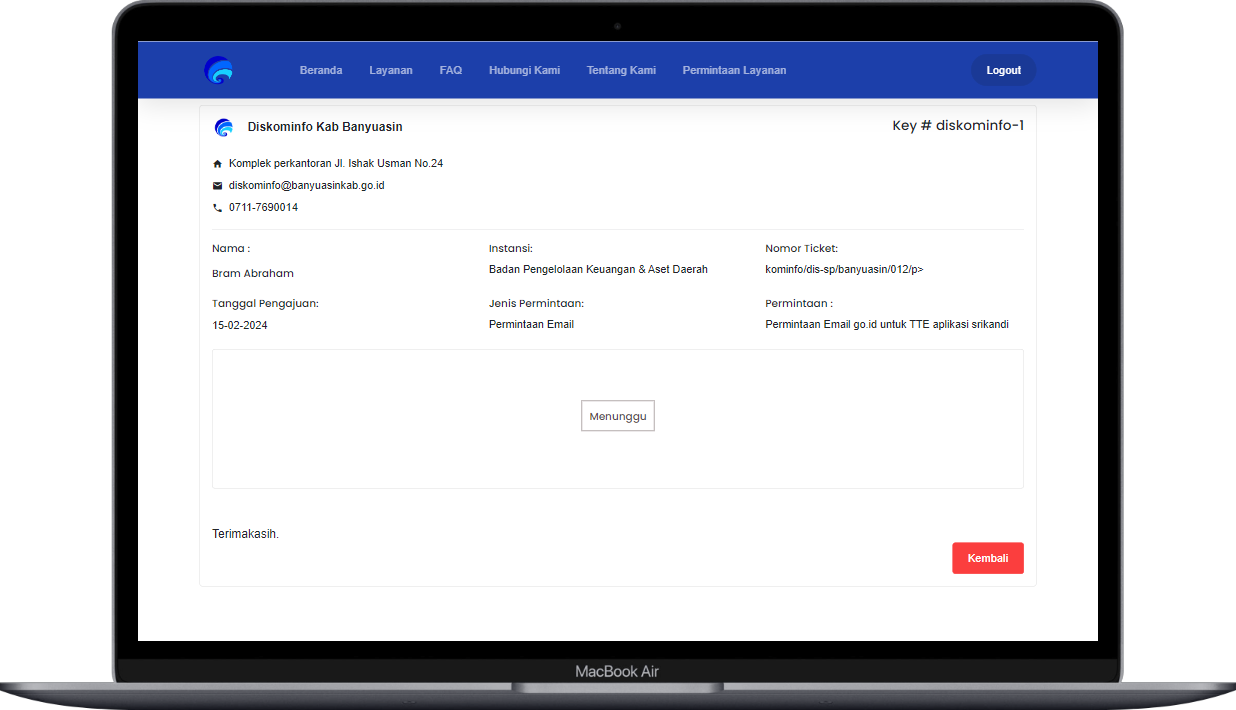Screen dimensions: 1236x710
Task: Click the email envelope icon
Action: point(217,186)
